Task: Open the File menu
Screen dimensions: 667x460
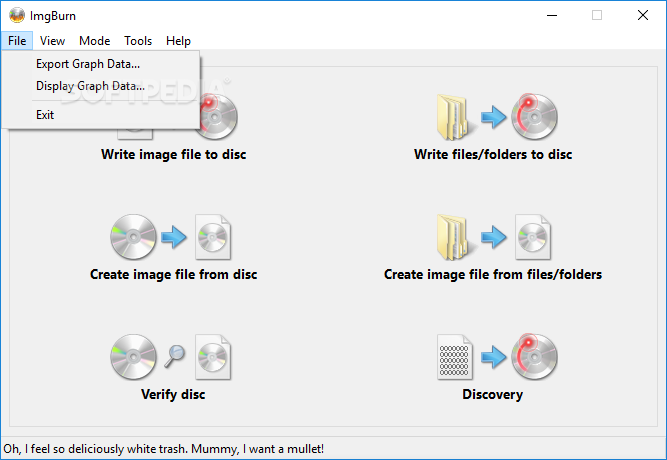Action: click(x=17, y=41)
